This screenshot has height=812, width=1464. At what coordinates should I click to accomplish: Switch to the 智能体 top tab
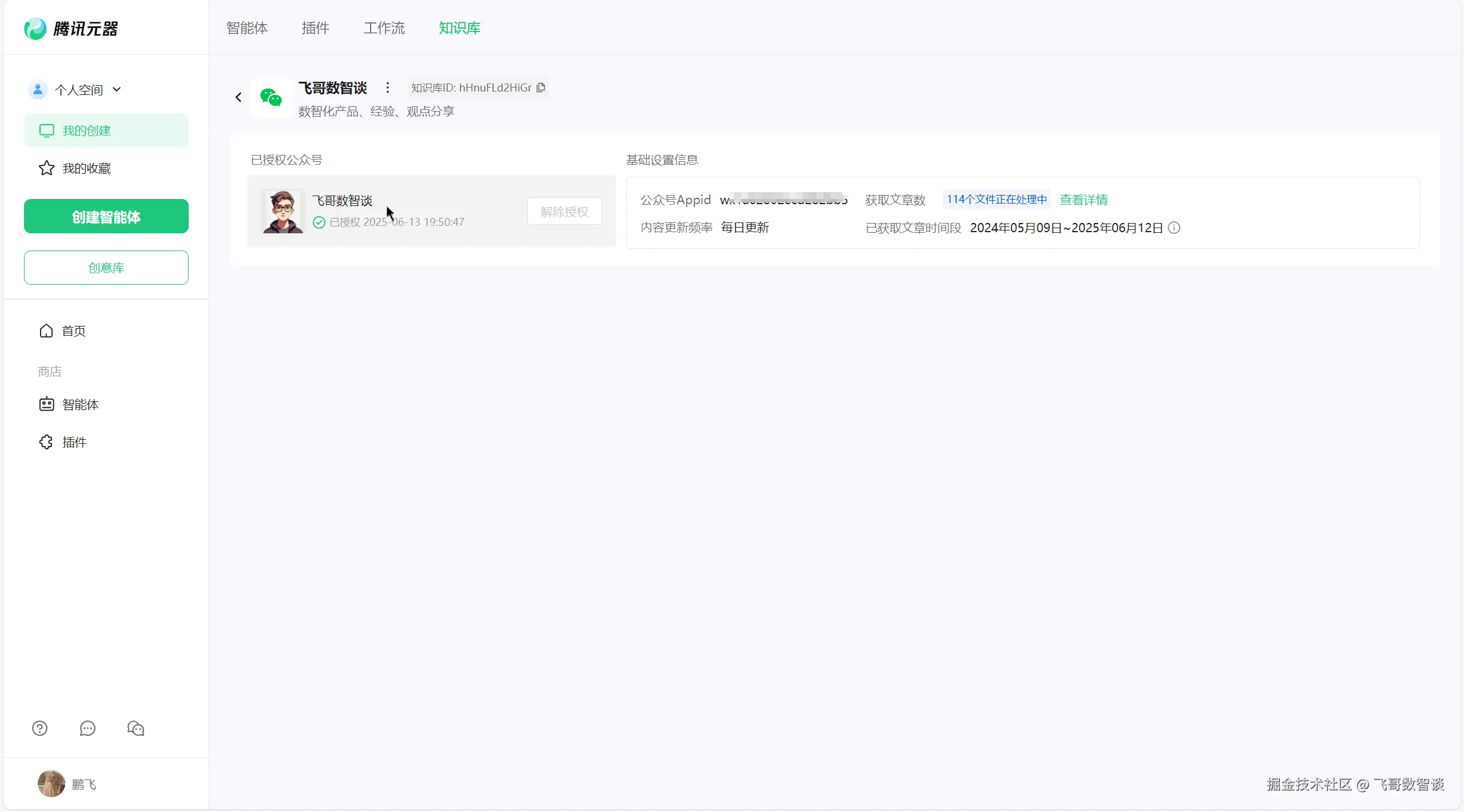246,28
